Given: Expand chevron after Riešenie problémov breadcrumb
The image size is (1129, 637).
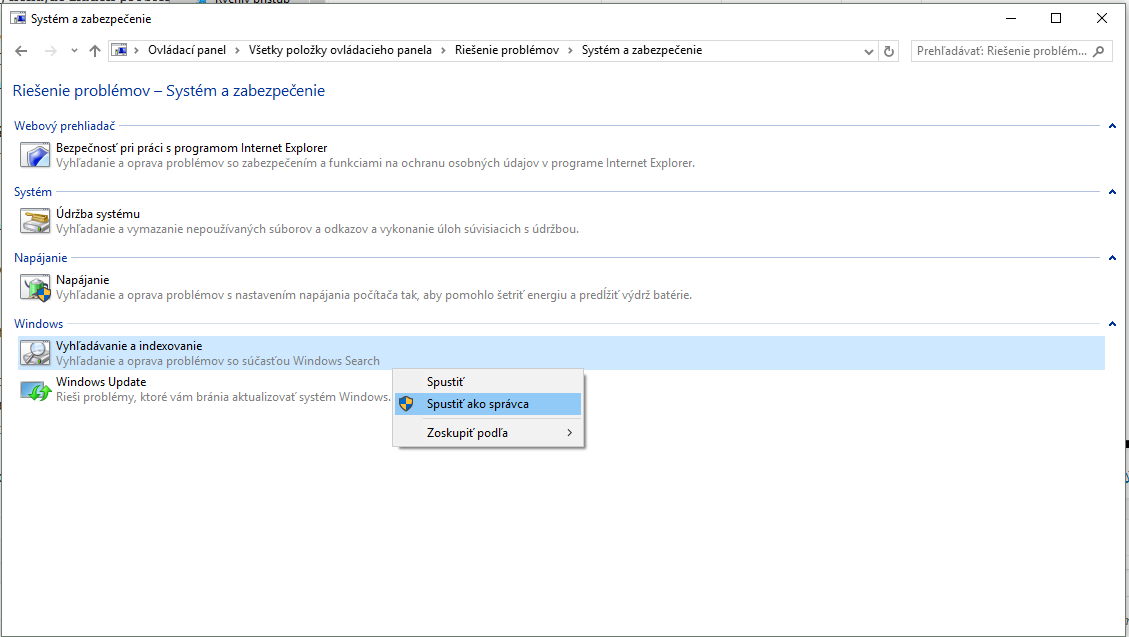Looking at the screenshot, I should (570, 50).
